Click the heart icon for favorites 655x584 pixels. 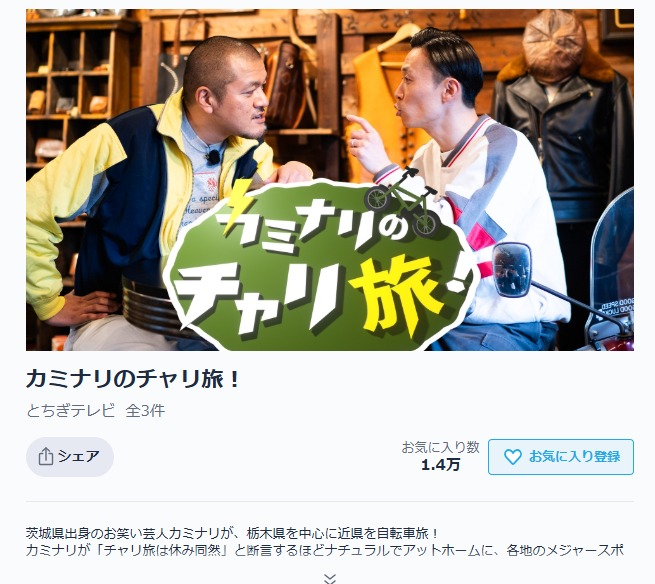pos(513,457)
